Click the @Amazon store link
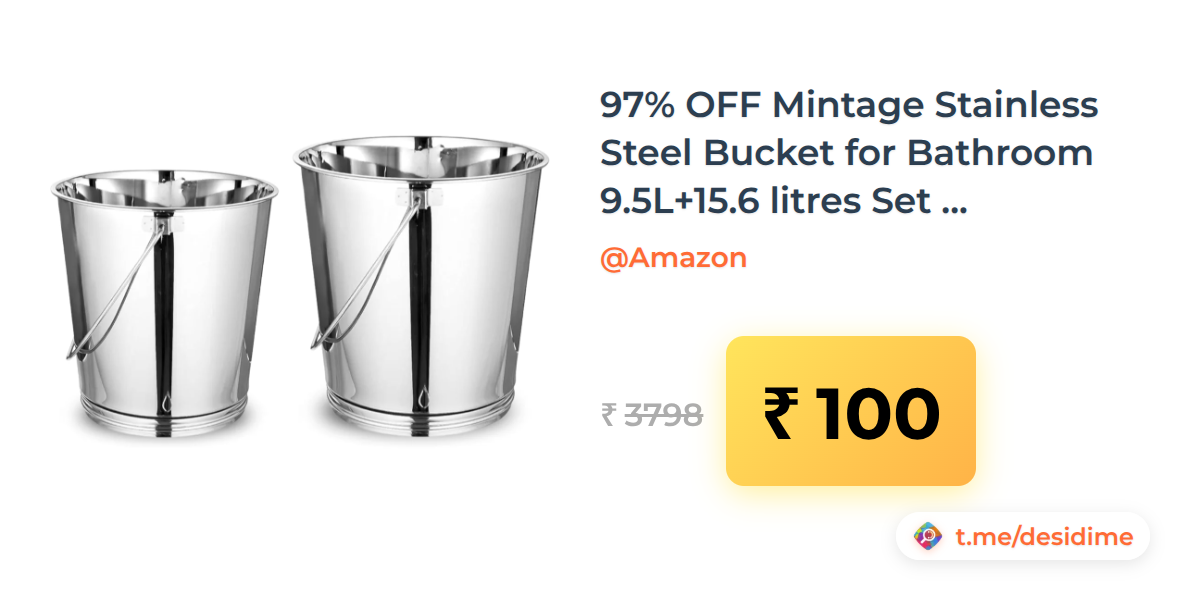1200x600 pixels. click(x=673, y=258)
